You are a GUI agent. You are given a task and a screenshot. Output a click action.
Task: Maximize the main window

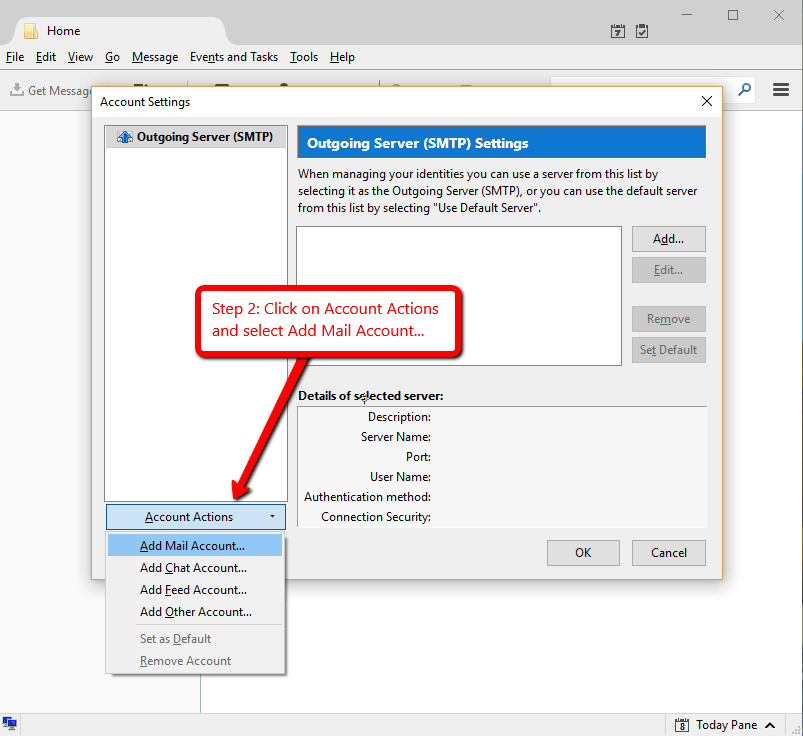733,15
